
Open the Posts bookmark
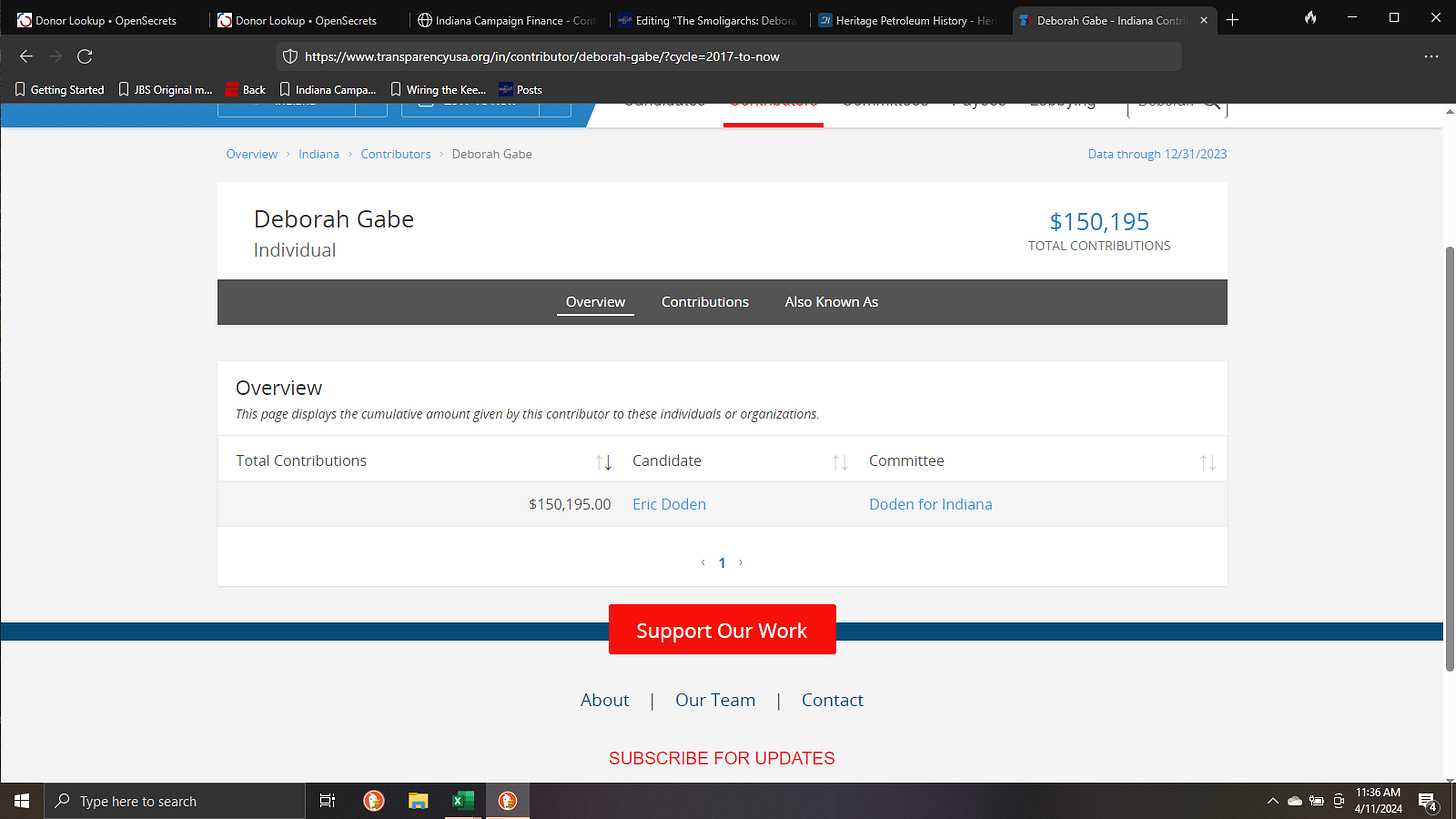520,90
